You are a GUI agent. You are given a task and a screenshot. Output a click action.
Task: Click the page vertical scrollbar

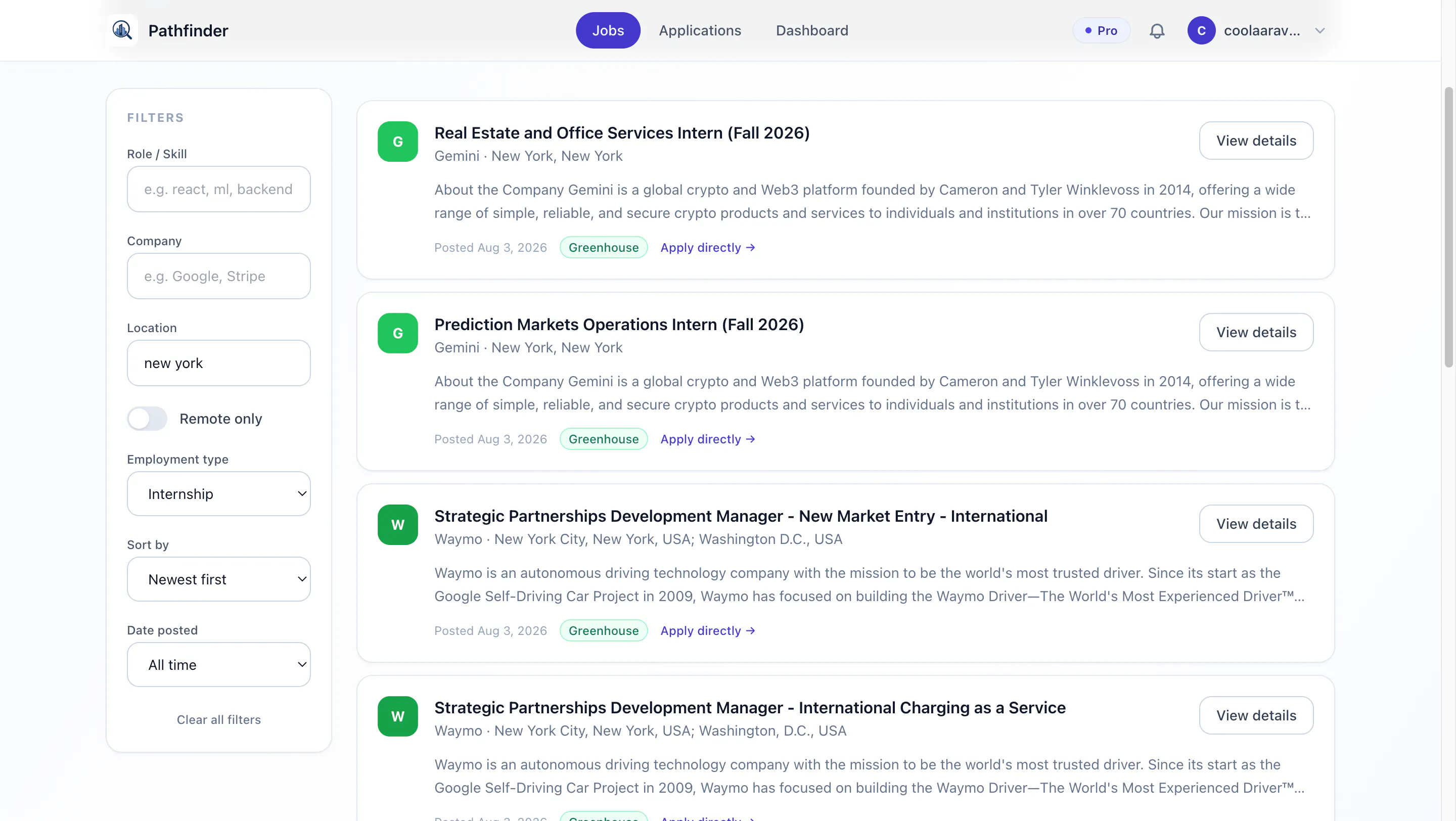1448,227
